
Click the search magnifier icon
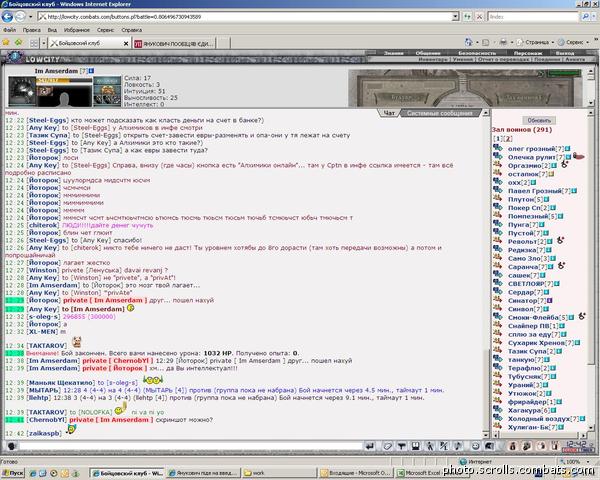pos(585,17)
